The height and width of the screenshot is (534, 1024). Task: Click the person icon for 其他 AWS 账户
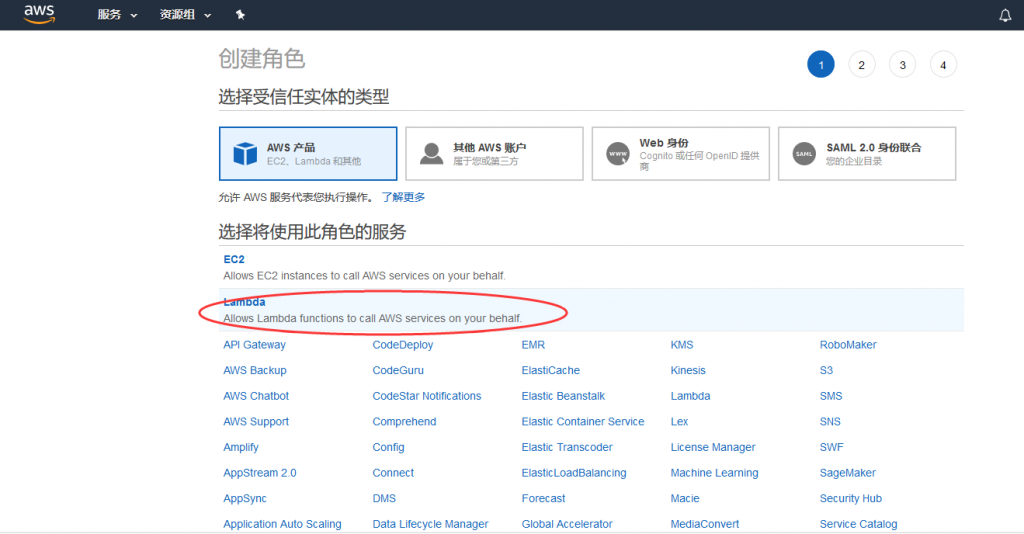431,153
